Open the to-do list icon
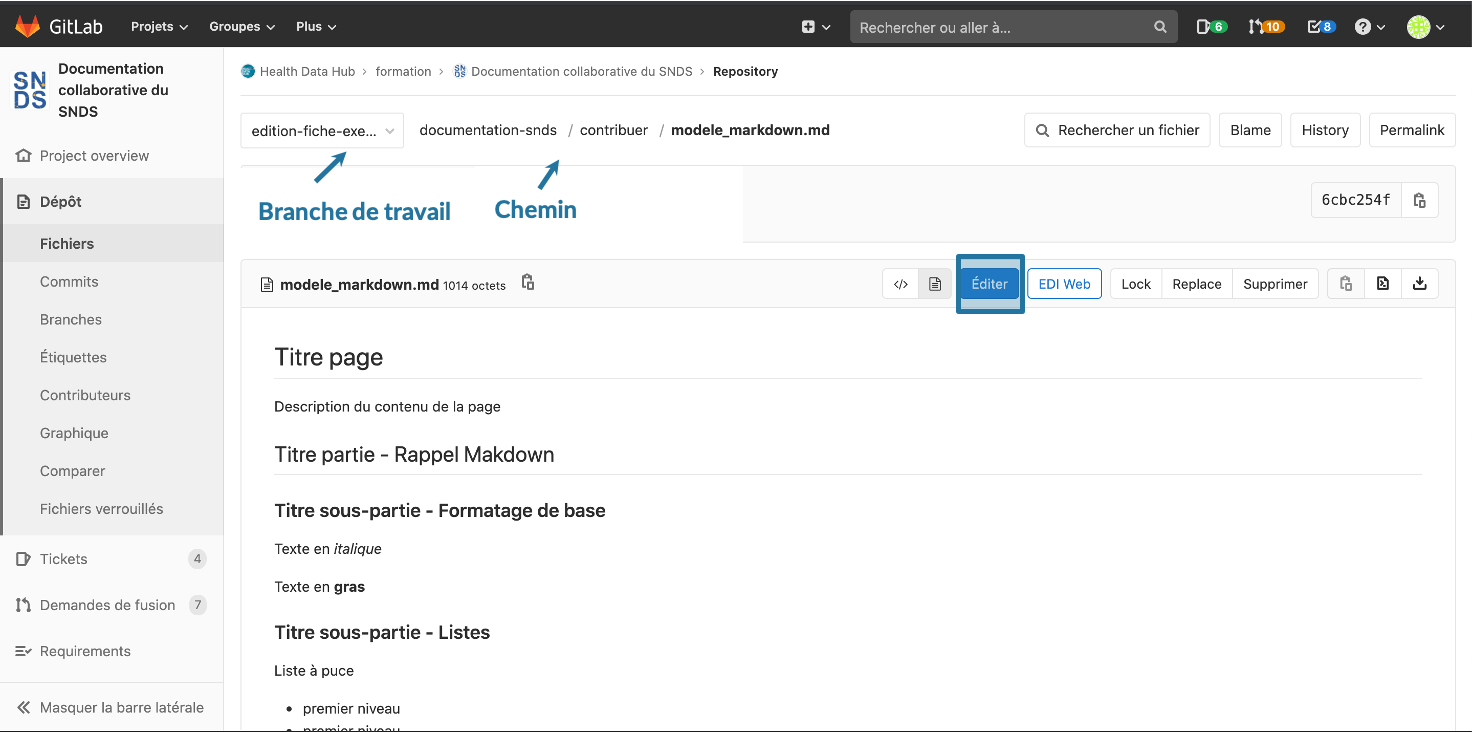 tap(1321, 27)
